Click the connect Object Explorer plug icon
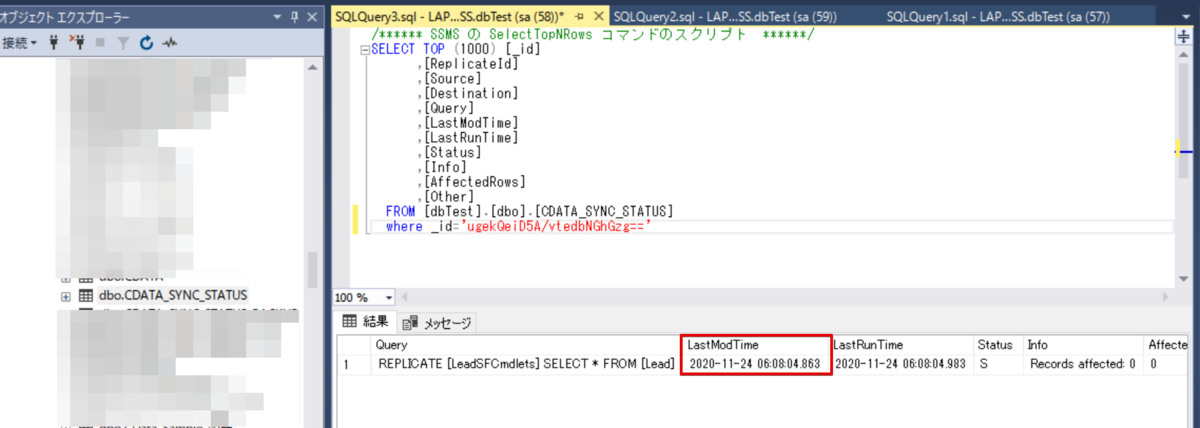This screenshot has width=1200, height=428. point(54,43)
